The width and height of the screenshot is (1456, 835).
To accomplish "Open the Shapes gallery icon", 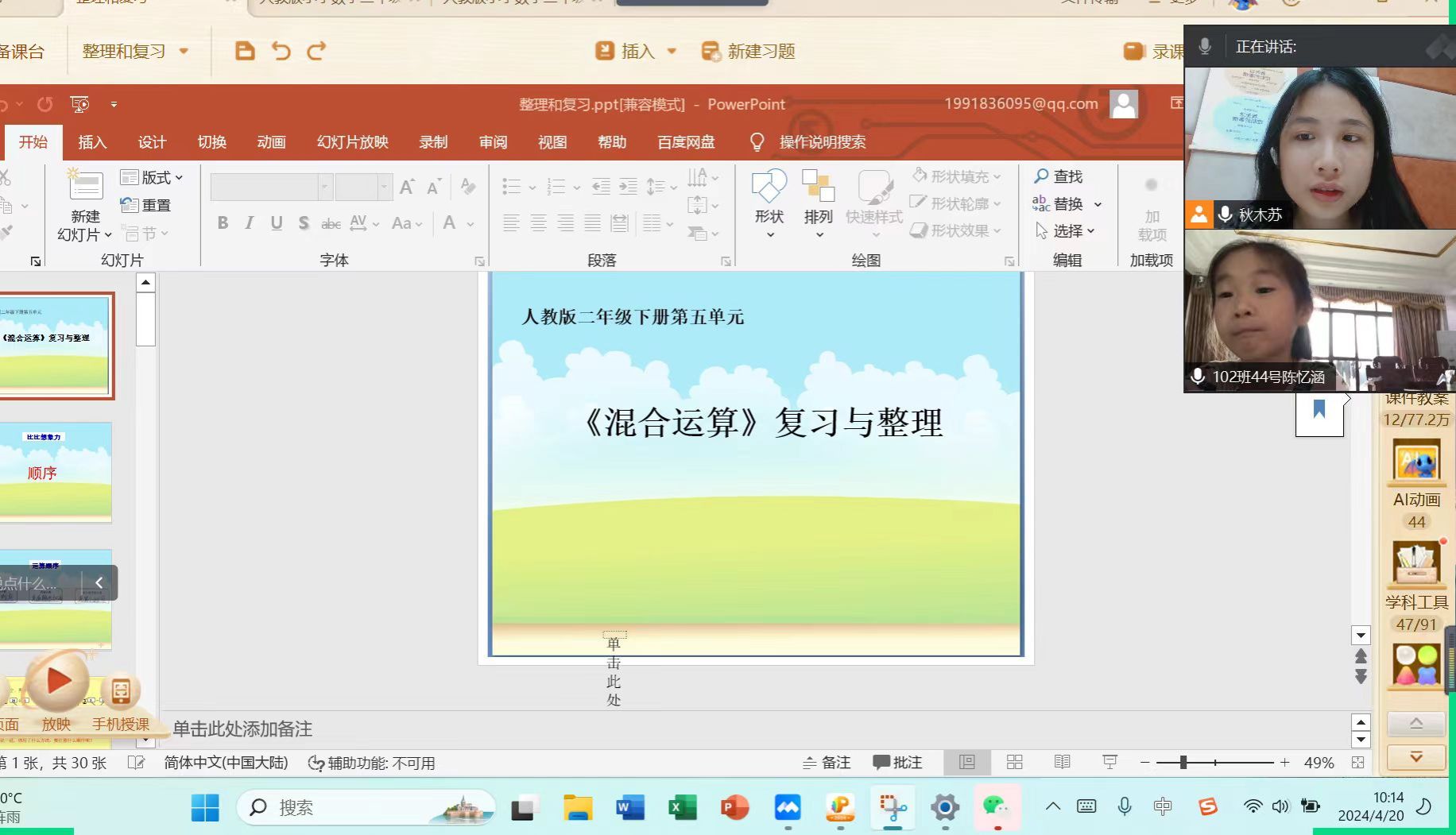I will (769, 188).
